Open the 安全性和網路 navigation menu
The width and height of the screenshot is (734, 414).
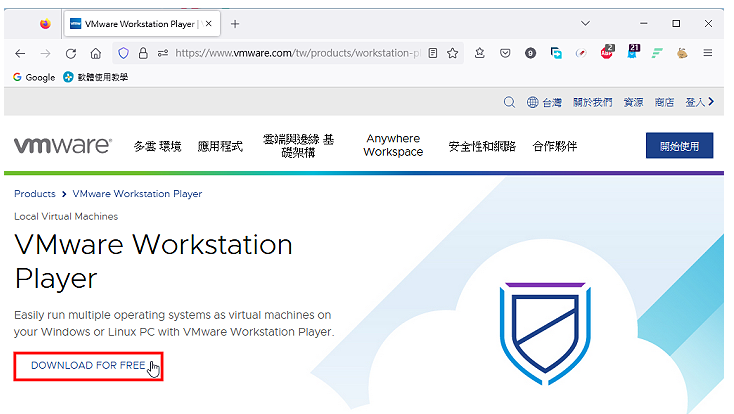pyautogui.click(x=482, y=147)
